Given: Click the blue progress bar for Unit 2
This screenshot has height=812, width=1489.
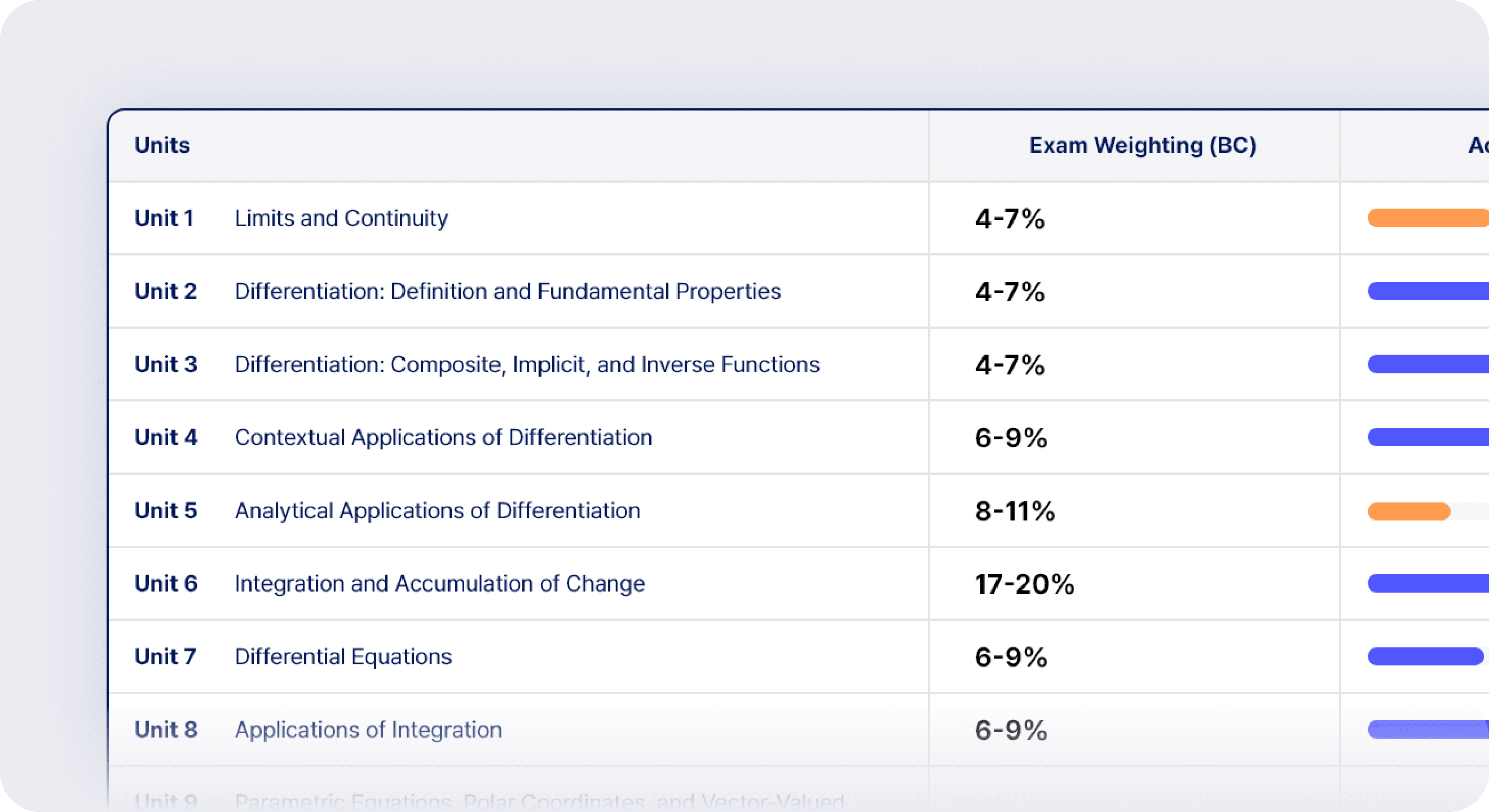Looking at the screenshot, I should [x=1426, y=292].
